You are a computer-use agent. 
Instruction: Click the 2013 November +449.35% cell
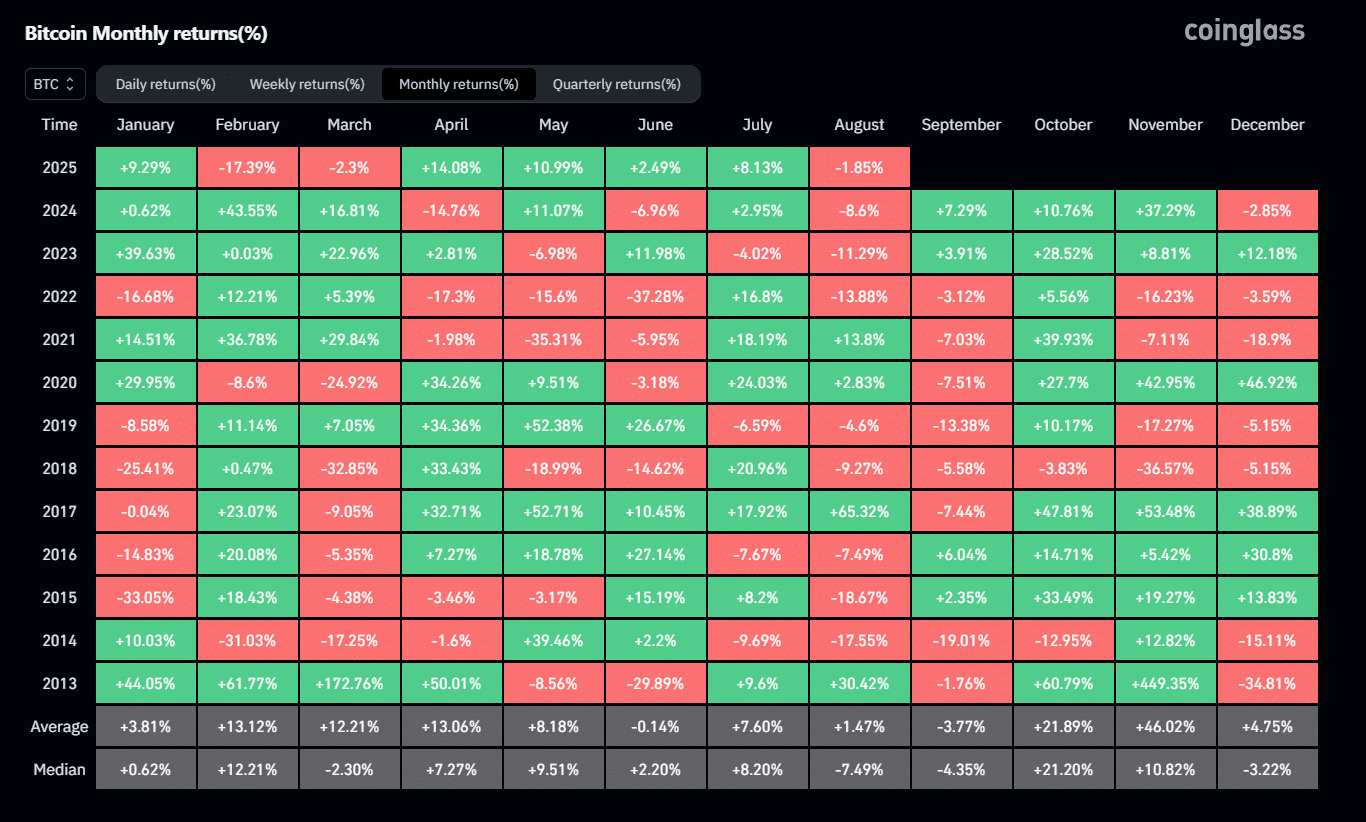point(1166,684)
